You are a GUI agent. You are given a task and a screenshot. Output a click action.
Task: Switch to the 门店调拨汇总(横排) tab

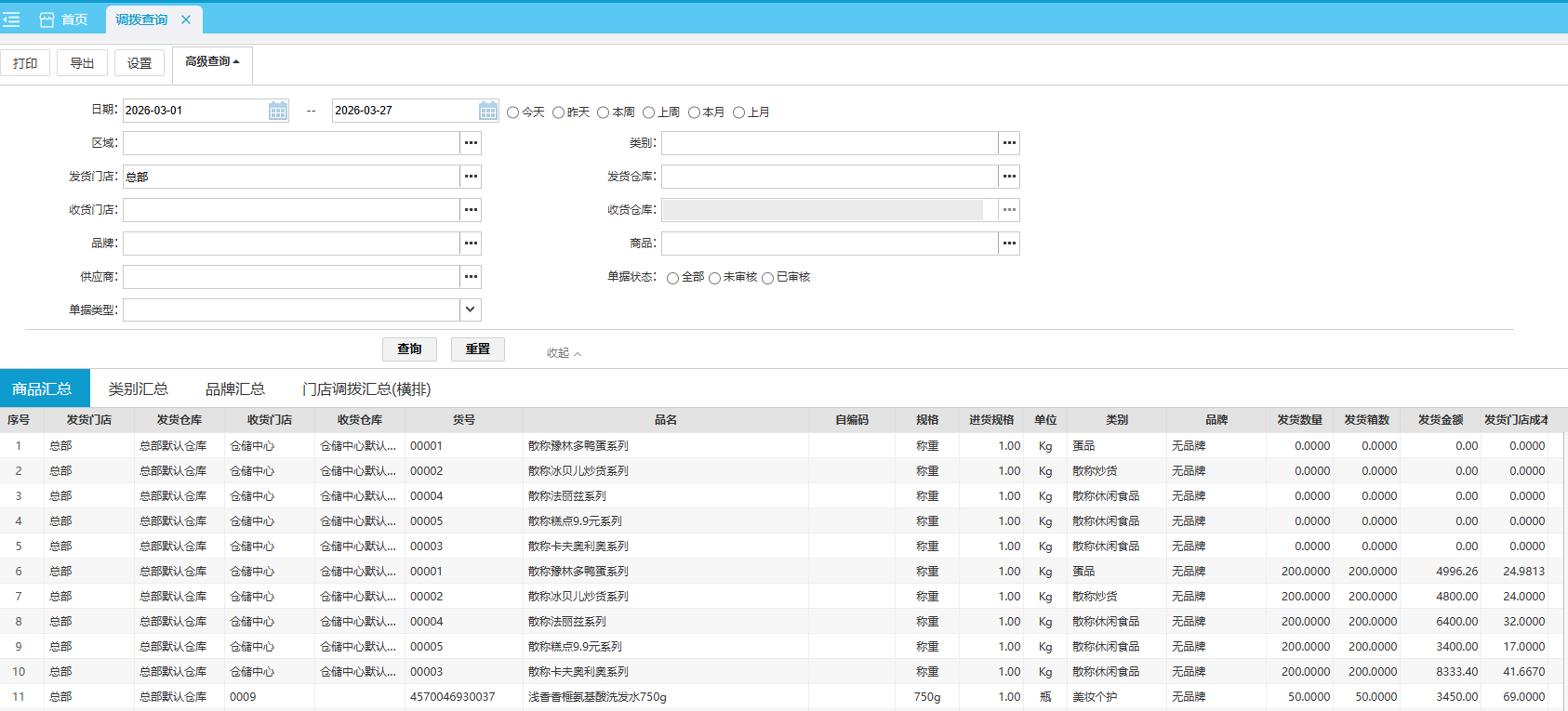366,388
